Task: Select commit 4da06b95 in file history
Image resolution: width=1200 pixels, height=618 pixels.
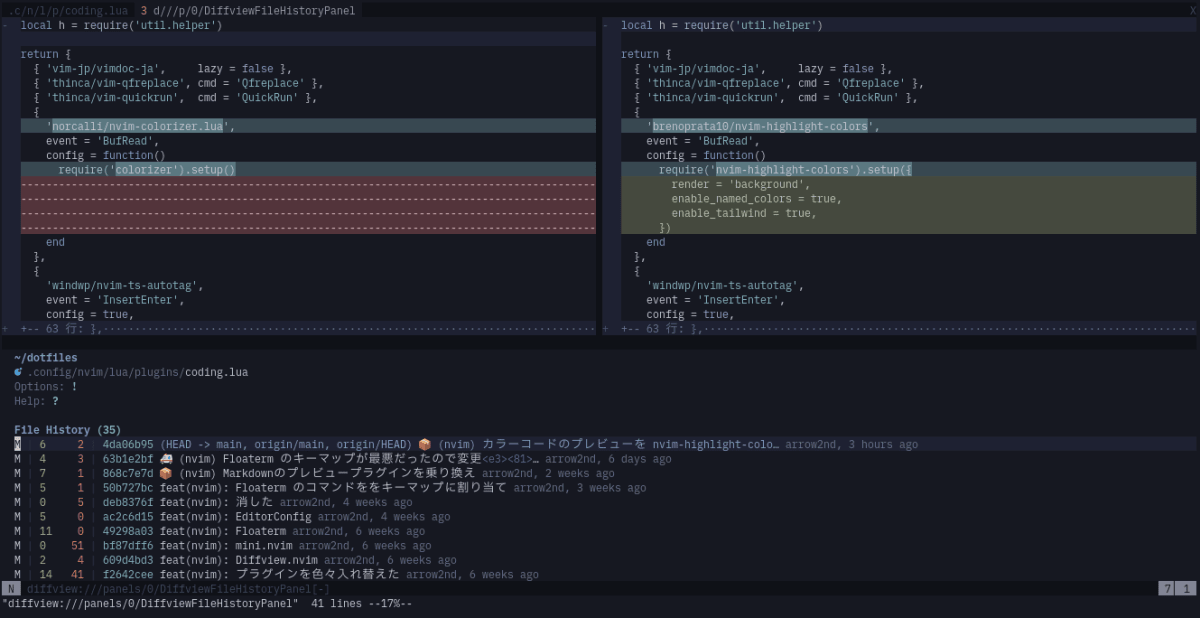Action: (128, 444)
